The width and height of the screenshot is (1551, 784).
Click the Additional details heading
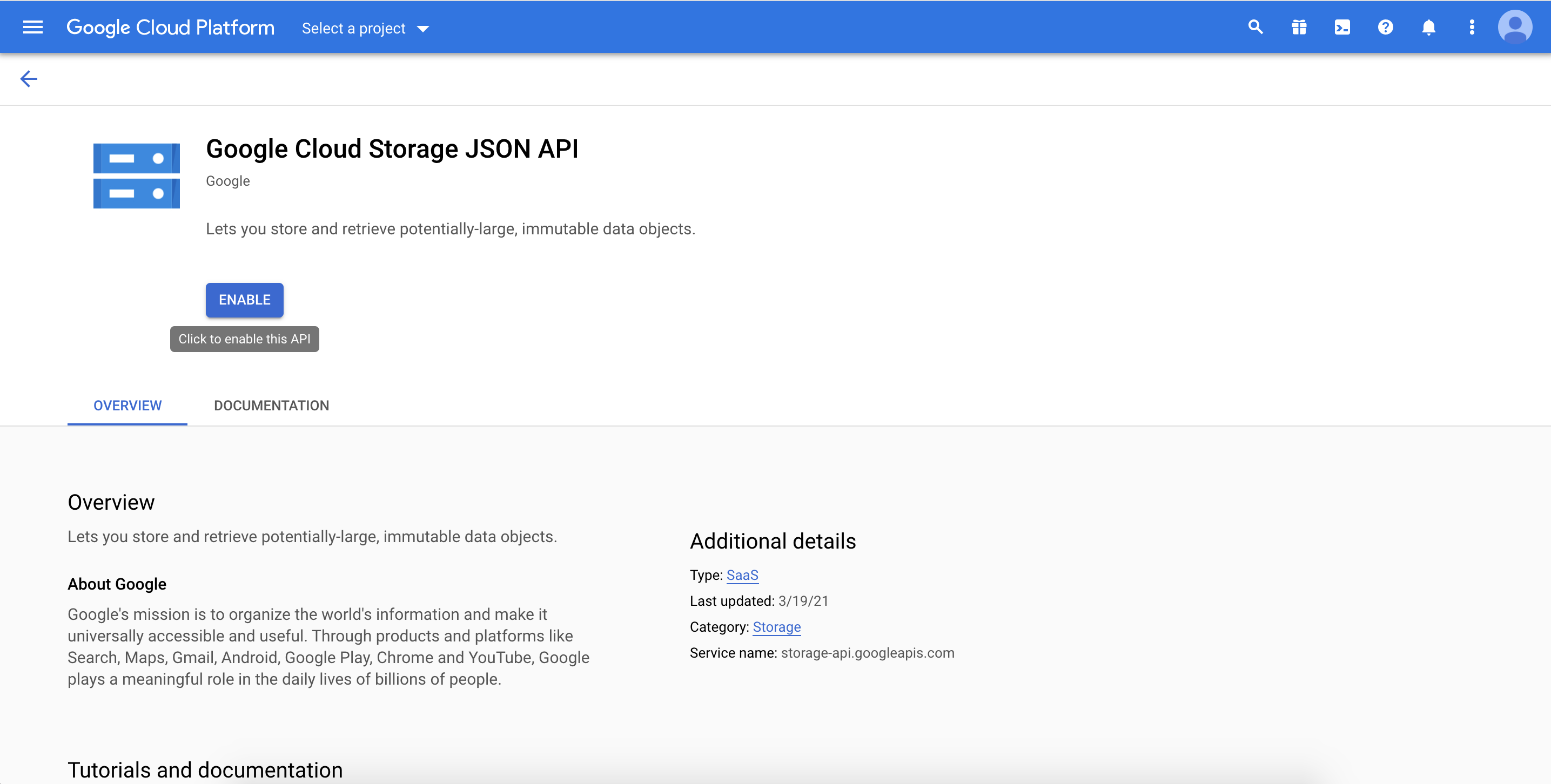[773, 541]
